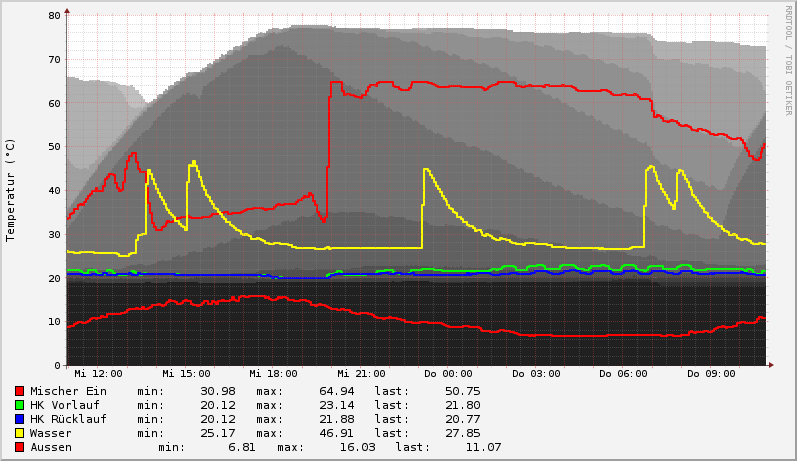The width and height of the screenshot is (797, 461).
Task: Select the Wasser legend label
Action: point(51,433)
